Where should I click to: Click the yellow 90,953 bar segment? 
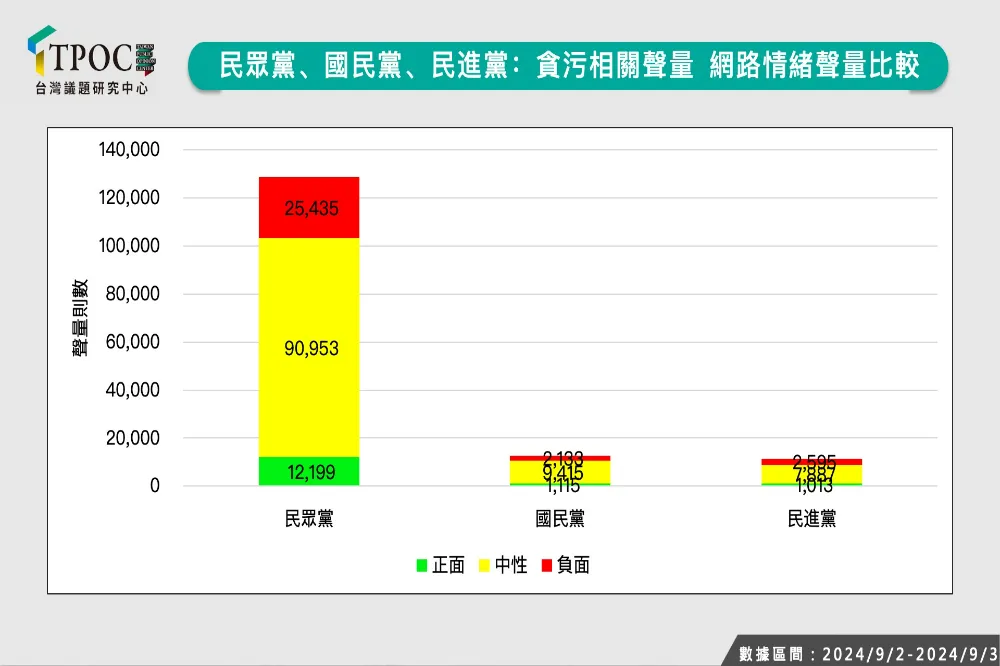click(x=309, y=347)
